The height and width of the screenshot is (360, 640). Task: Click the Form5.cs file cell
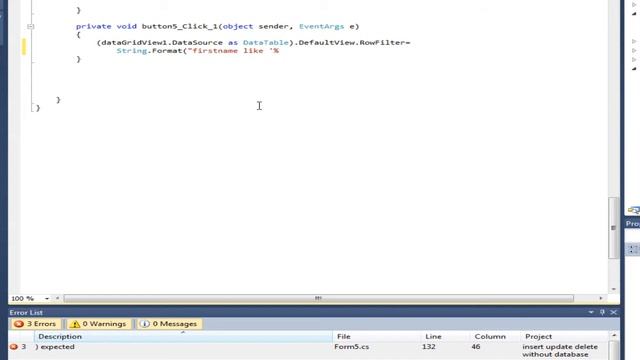point(351,347)
